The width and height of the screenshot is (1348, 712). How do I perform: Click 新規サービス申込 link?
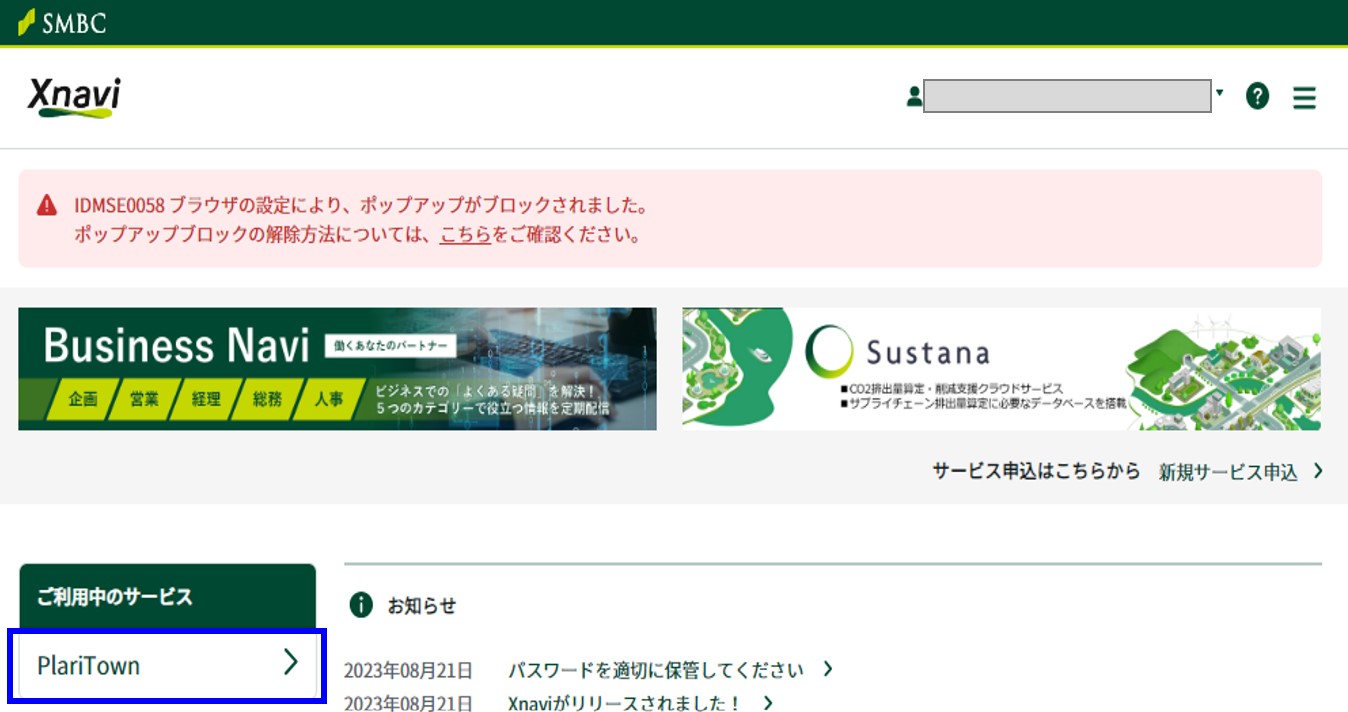(x=1228, y=472)
